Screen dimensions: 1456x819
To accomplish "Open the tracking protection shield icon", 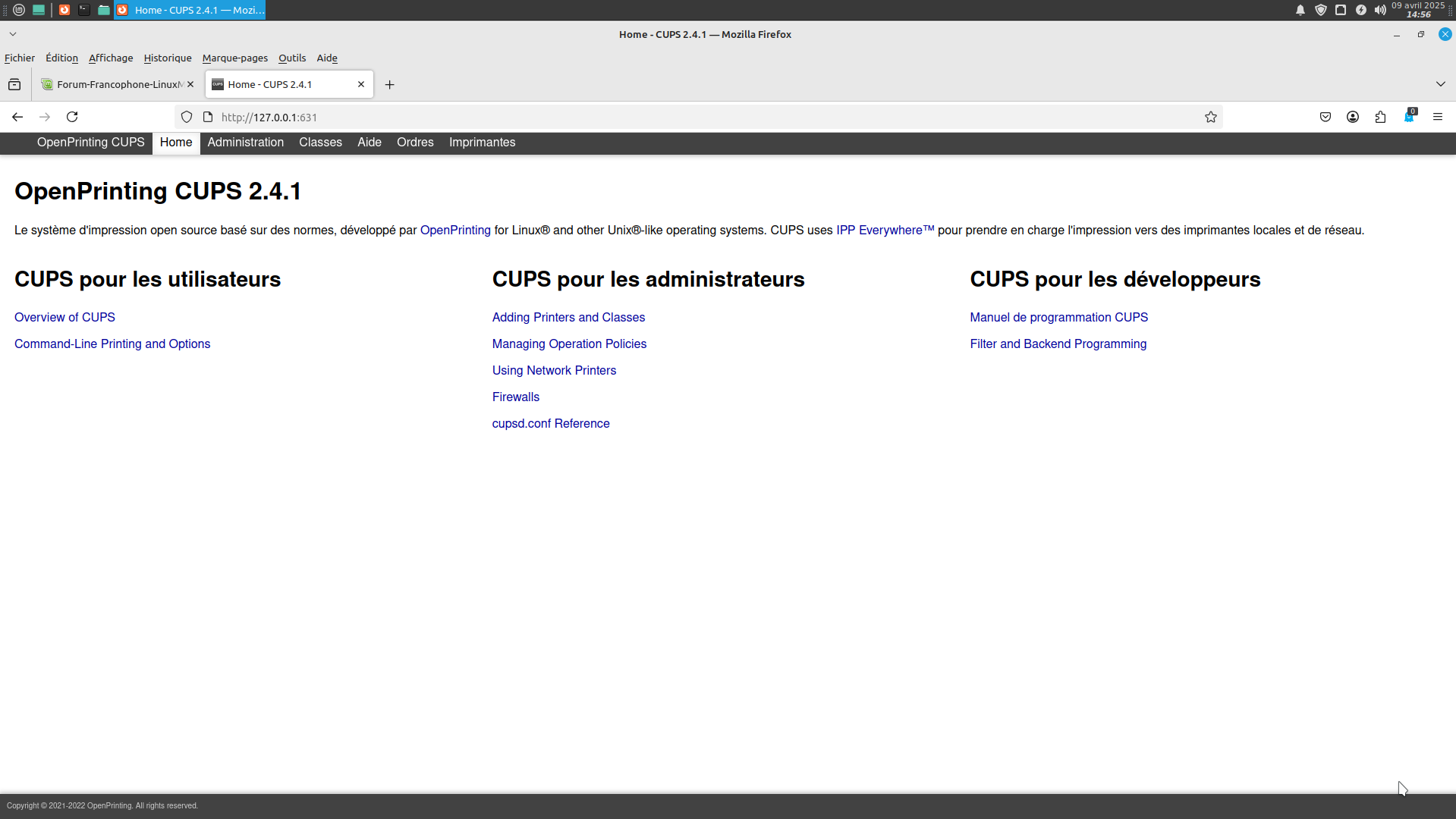I will tap(187, 117).
